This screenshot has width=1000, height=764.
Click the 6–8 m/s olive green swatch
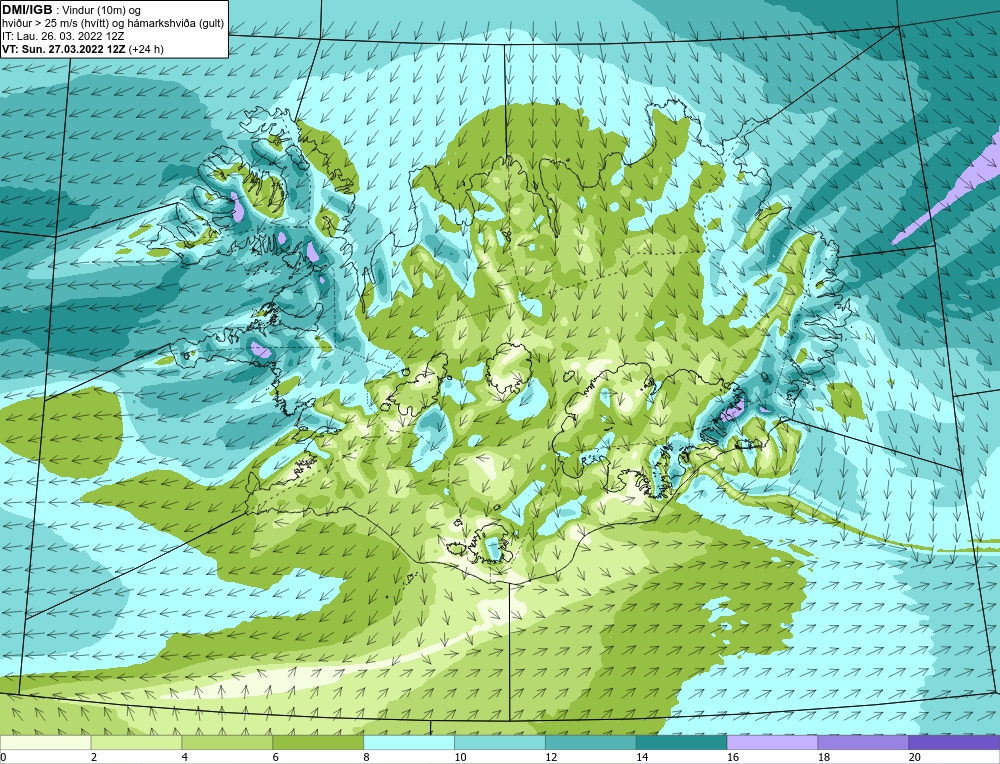[318, 742]
